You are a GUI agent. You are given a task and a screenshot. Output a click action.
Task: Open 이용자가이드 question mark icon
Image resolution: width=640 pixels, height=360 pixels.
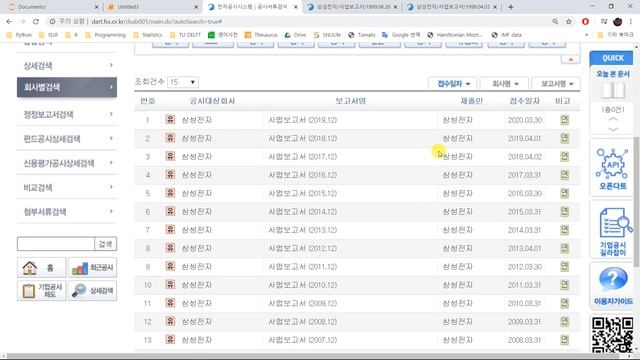pos(613,285)
